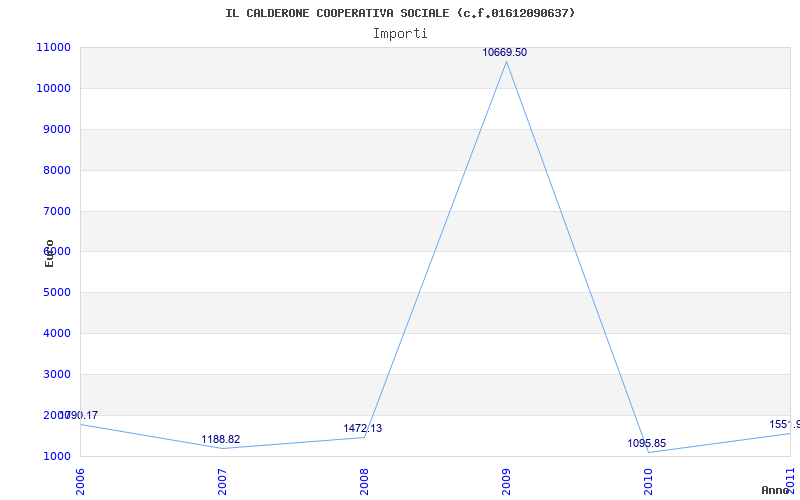Select the 10669.50 data label

tap(505, 52)
